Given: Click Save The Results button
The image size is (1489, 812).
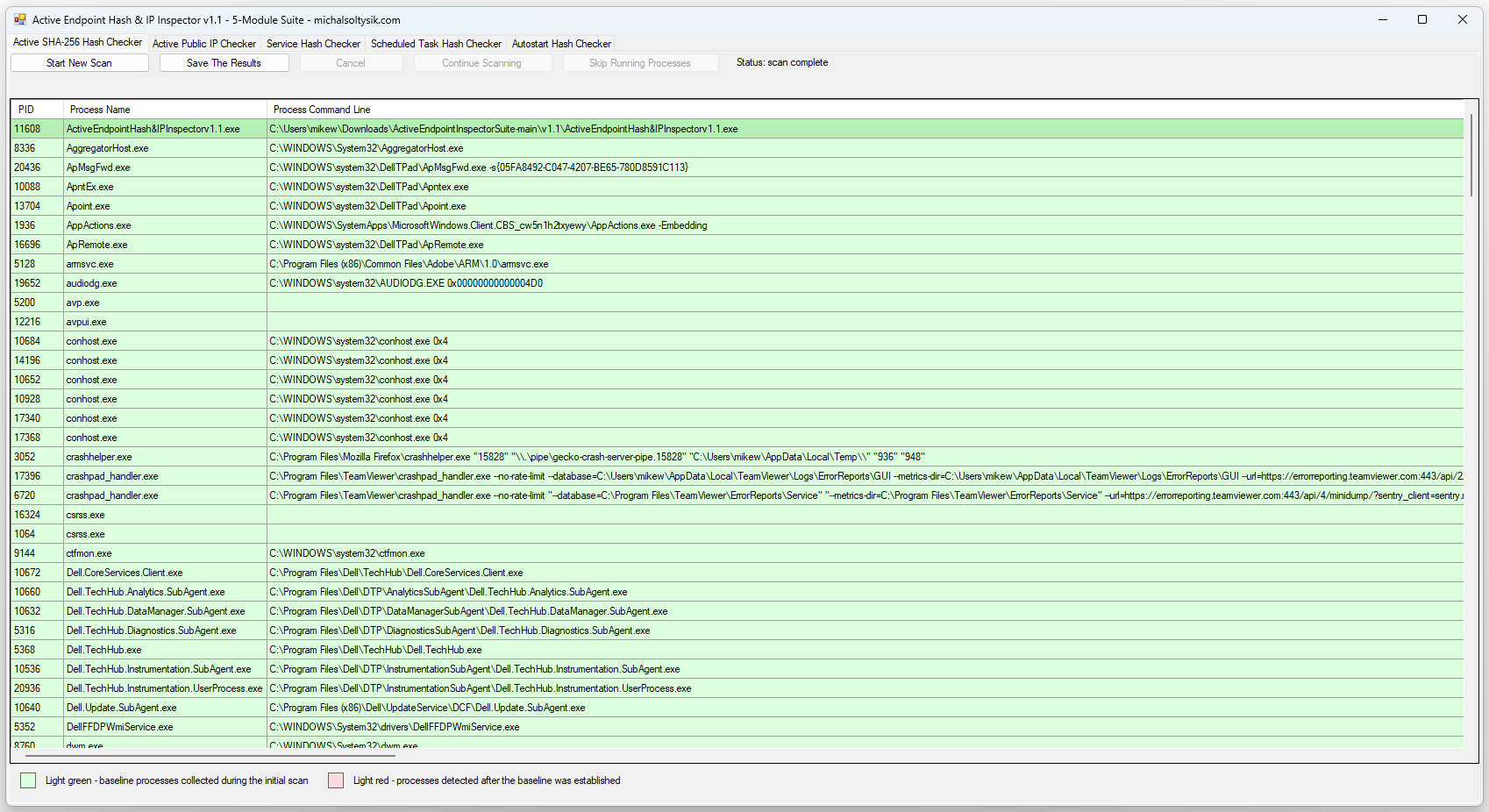Looking at the screenshot, I should click(224, 63).
